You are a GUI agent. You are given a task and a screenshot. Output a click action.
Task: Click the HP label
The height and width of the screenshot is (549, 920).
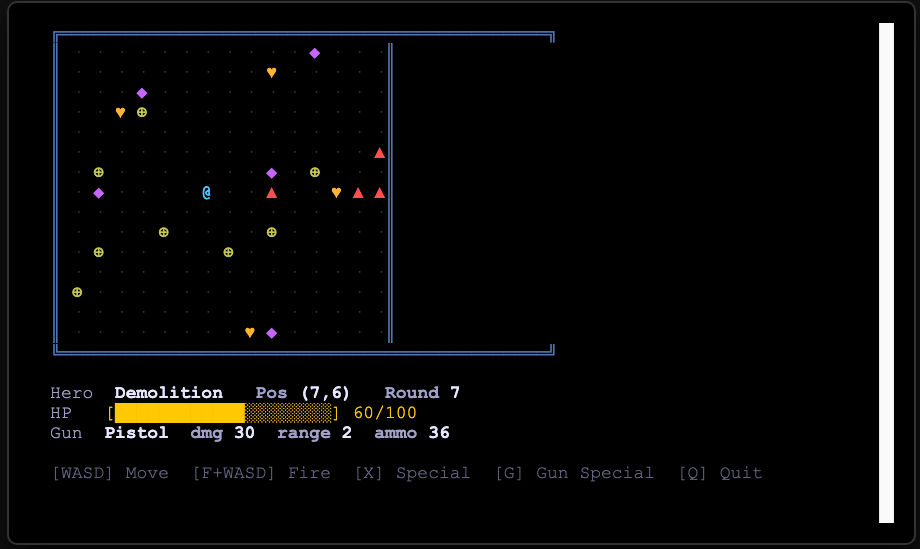(x=61, y=413)
